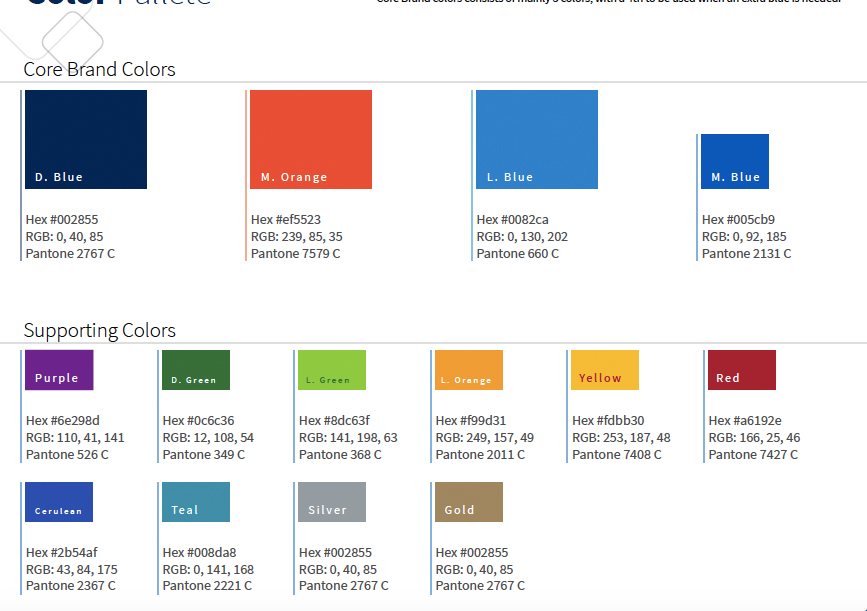Image resolution: width=867 pixels, height=611 pixels.
Task: Click the D. Blue color swatch
Action: (86, 139)
